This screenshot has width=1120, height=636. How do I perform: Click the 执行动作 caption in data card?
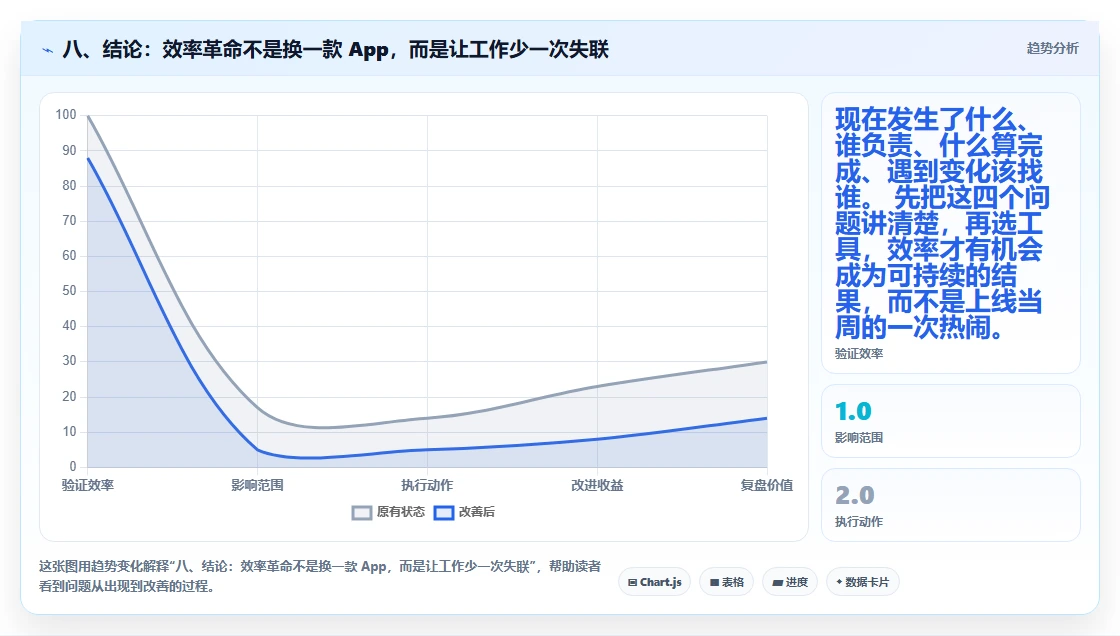(859, 522)
